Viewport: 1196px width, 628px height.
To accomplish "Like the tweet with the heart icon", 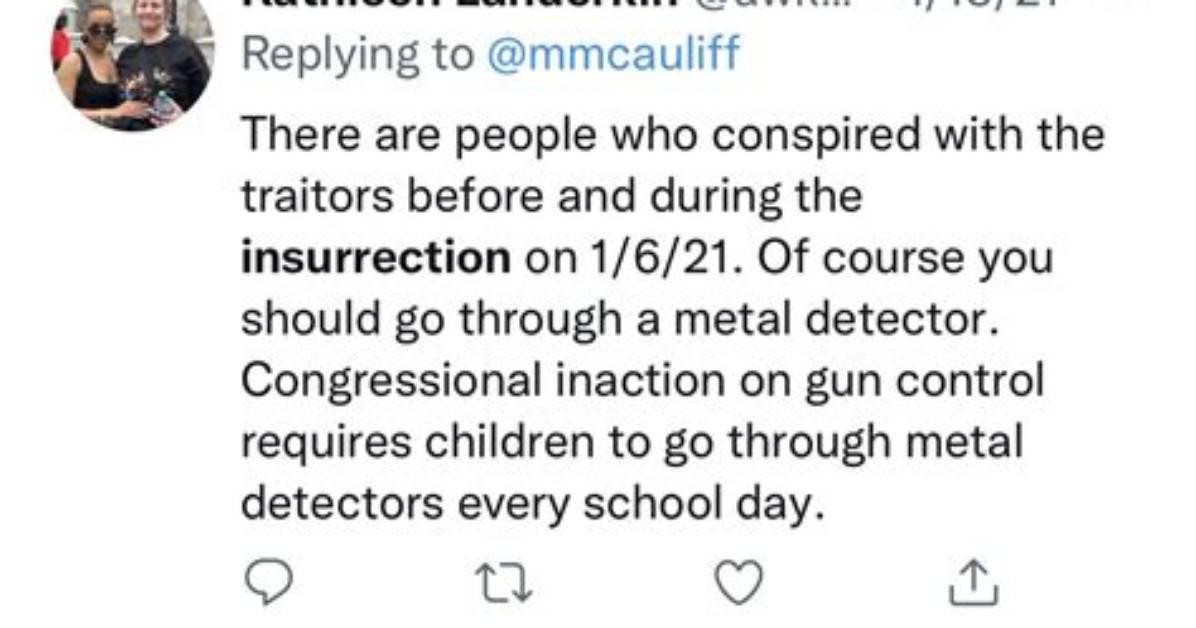I will pos(738,582).
